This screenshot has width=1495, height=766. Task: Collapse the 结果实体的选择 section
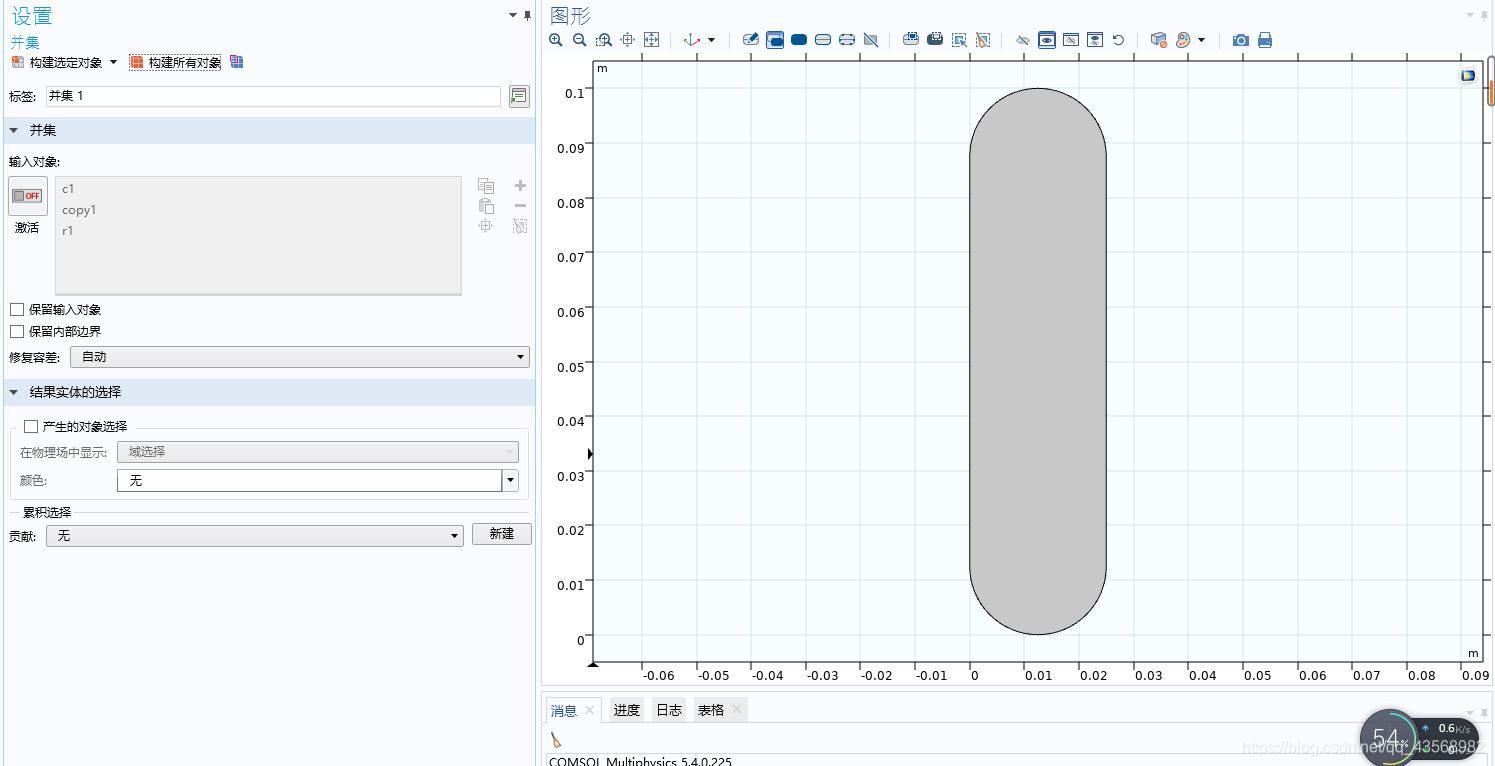[270, 392]
